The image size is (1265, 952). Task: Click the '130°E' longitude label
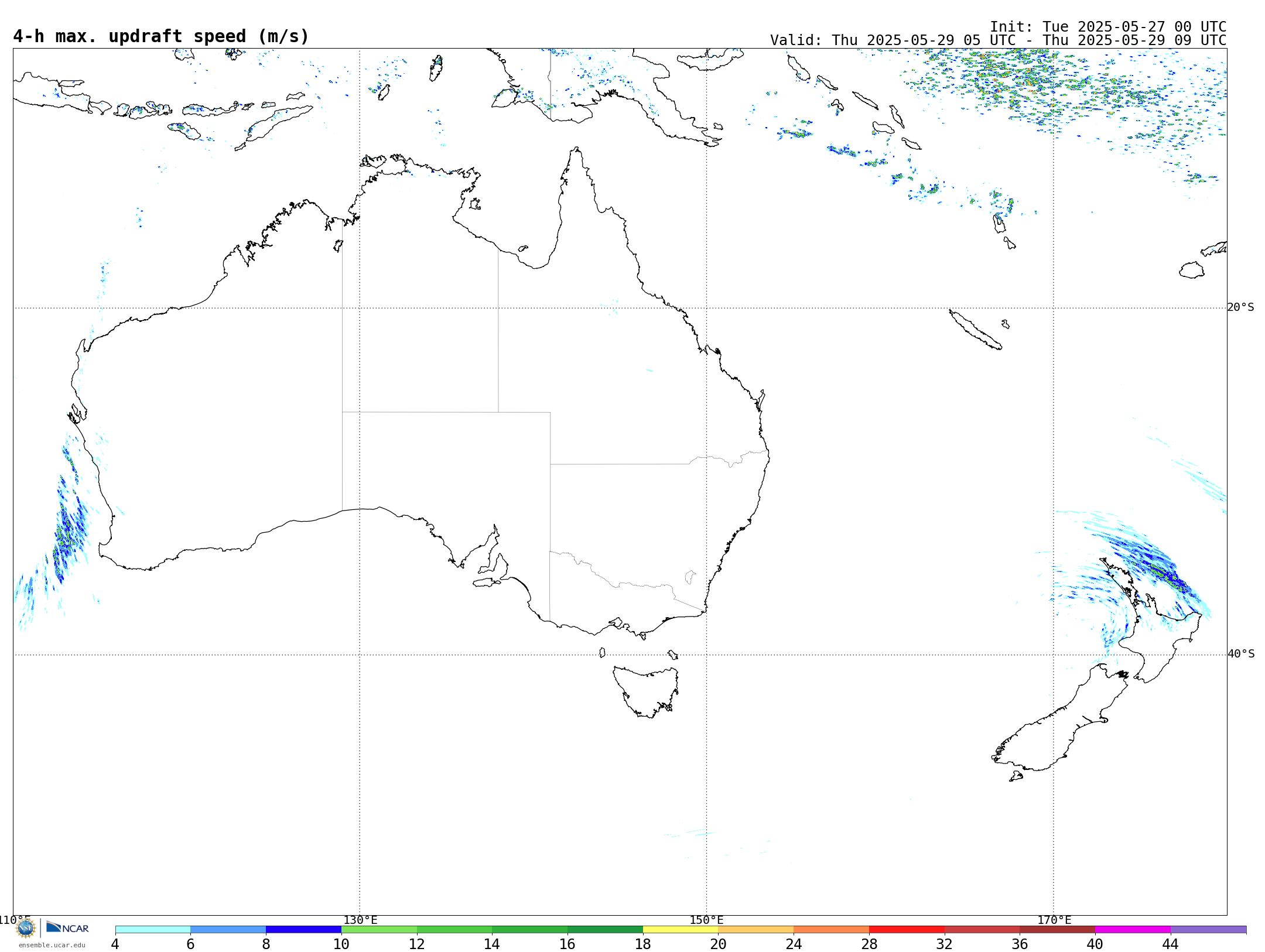tap(360, 920)
